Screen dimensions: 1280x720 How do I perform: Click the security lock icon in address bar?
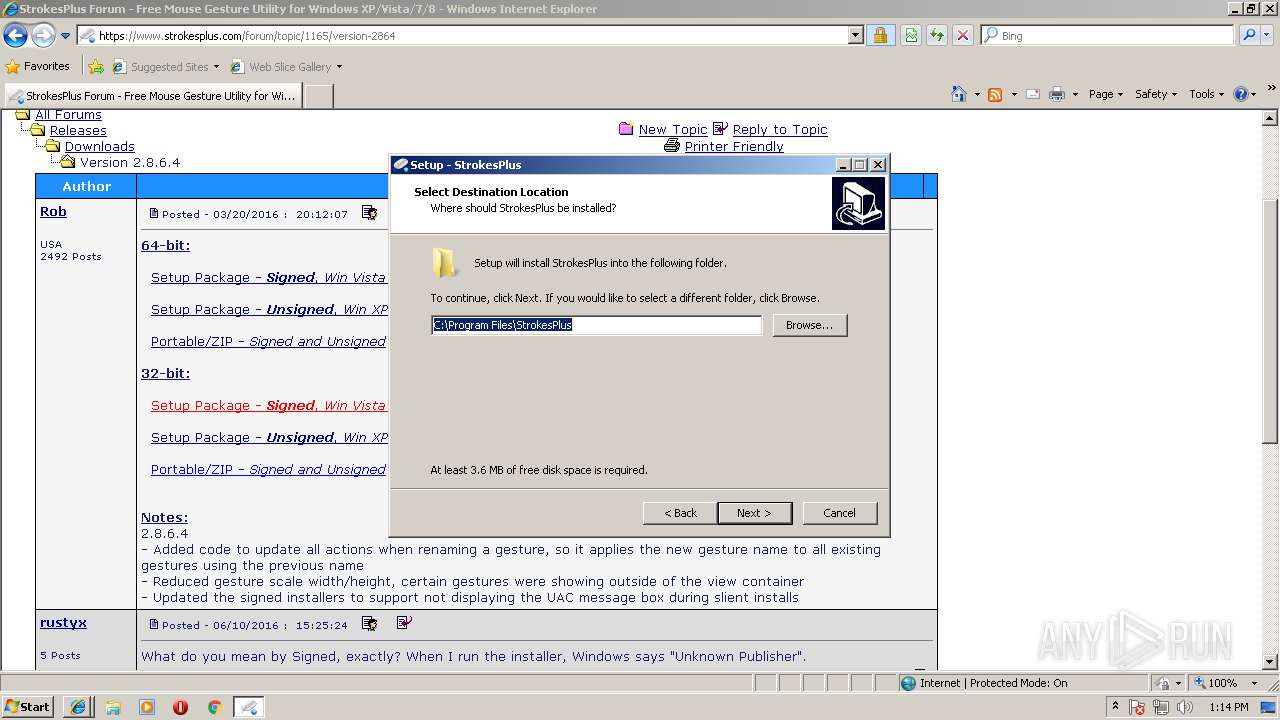(x=880, y=35)
